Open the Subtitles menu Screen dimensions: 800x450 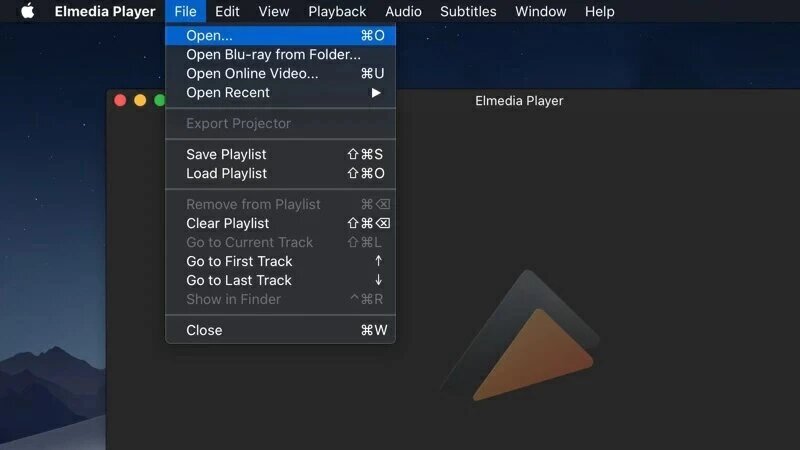(468, 11)
